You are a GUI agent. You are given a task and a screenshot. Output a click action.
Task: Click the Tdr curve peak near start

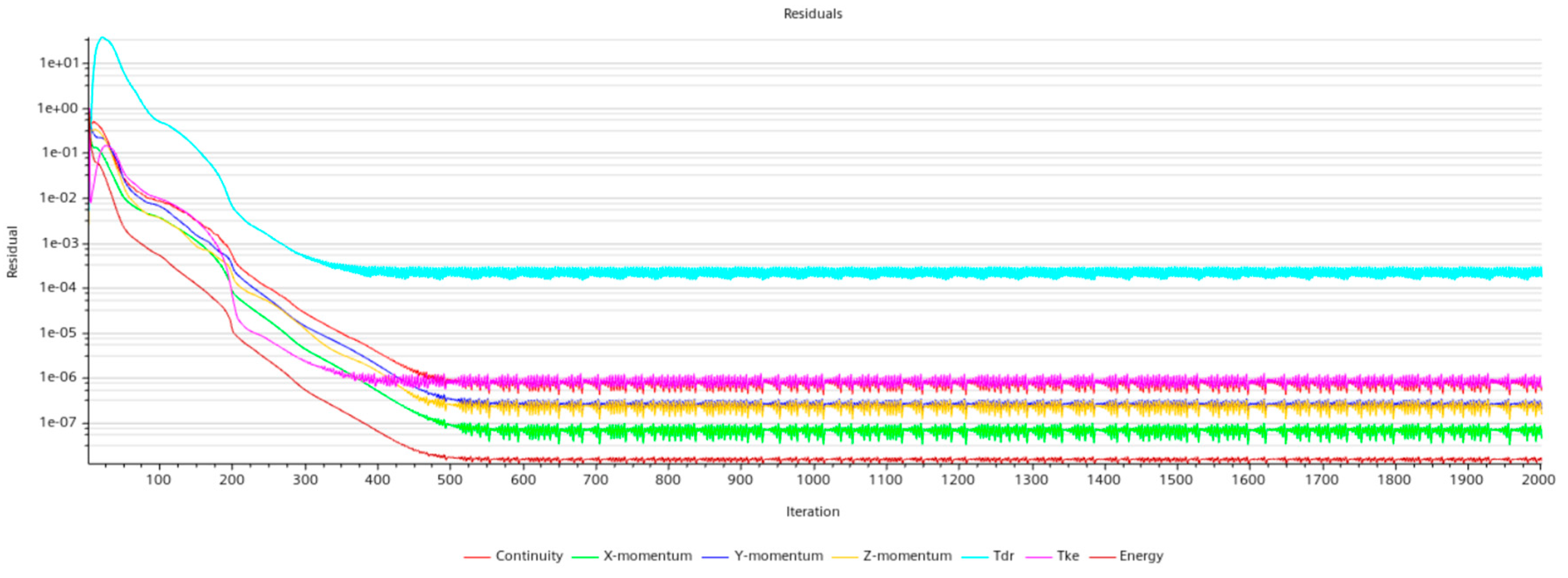point(102,38)
